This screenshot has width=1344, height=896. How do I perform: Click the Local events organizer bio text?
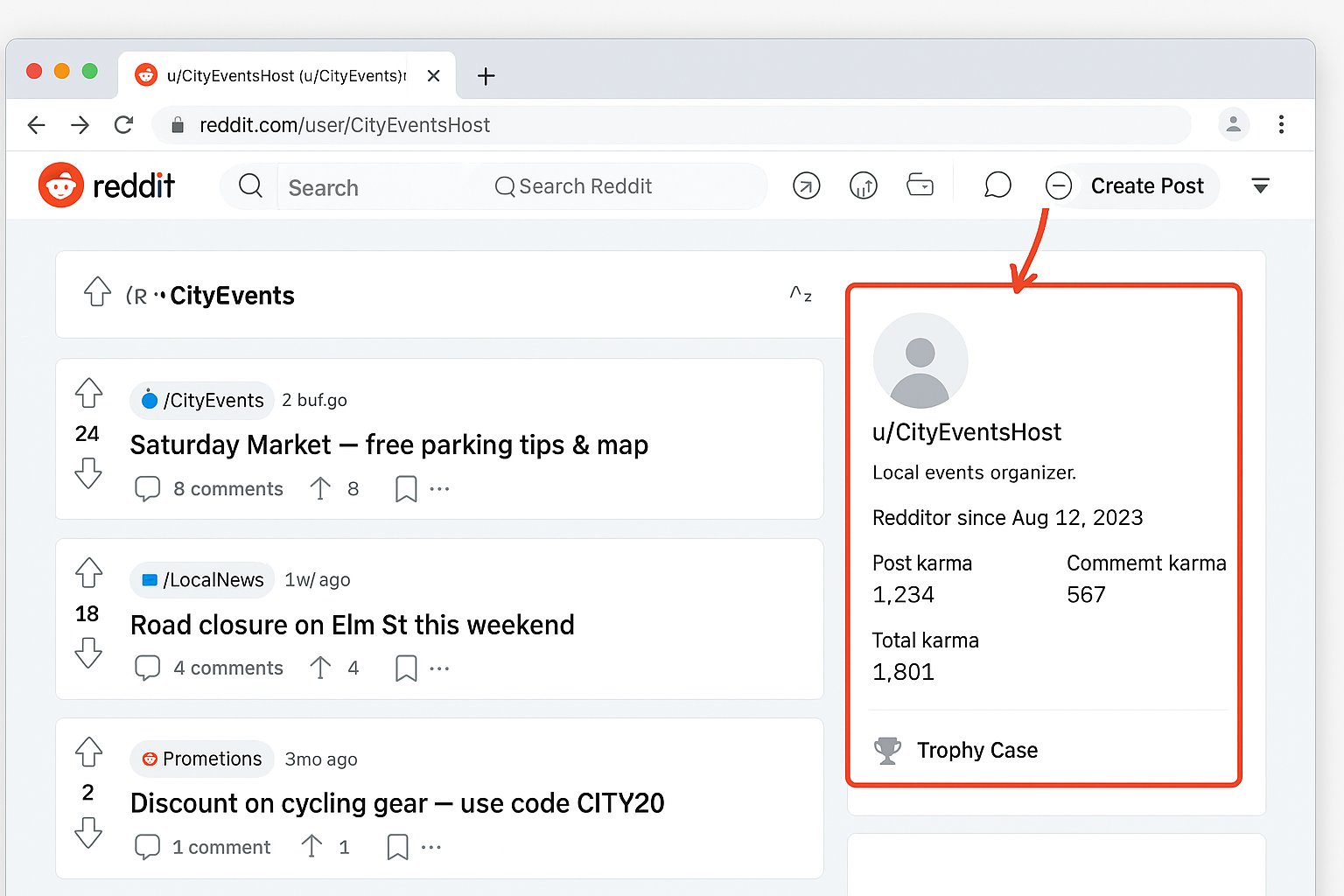975,472
